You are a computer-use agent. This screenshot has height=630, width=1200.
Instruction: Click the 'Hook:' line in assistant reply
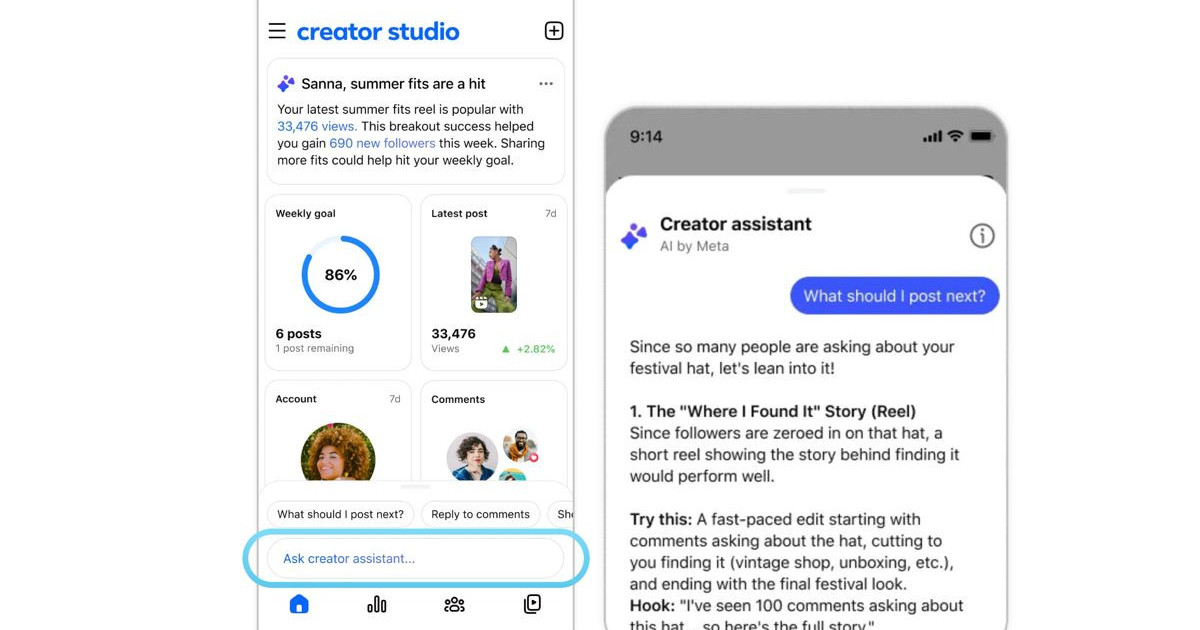coord(796,605)
